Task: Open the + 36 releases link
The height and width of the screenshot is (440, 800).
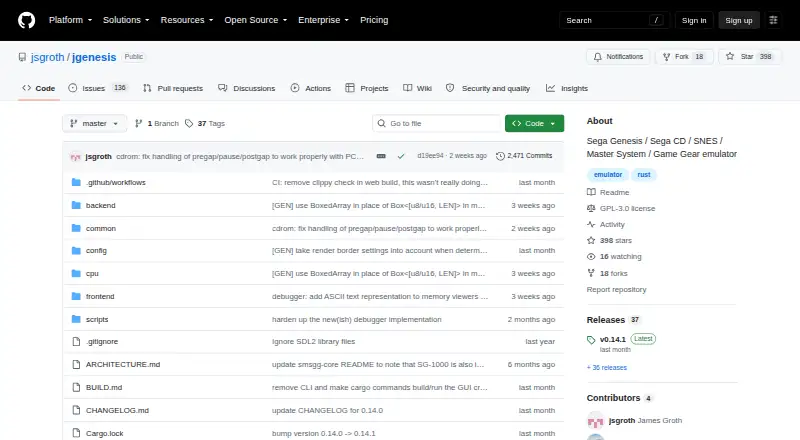Action: 607,368
